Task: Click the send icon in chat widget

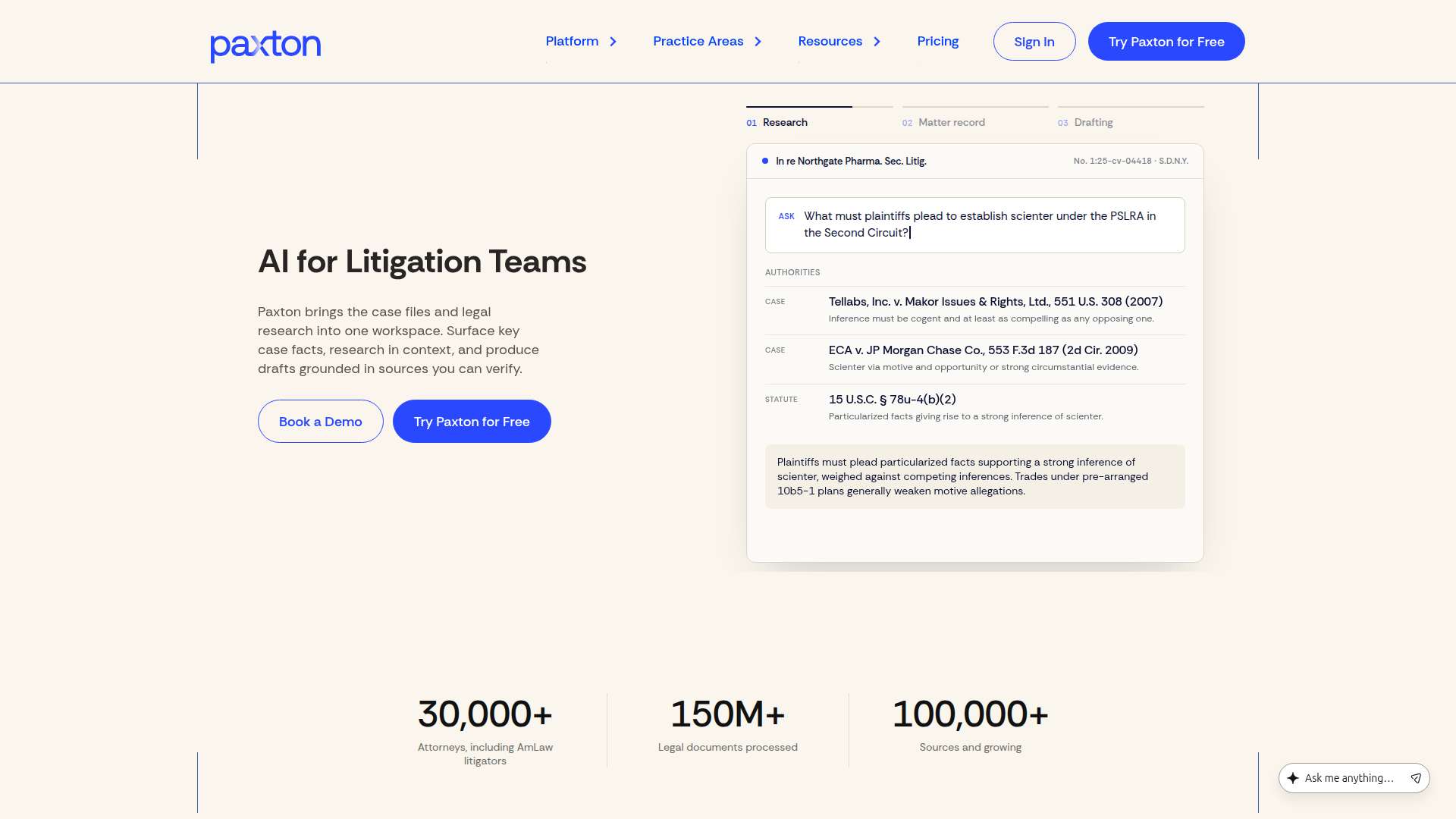Action: pyautogui.click(x=1415, y=778)
